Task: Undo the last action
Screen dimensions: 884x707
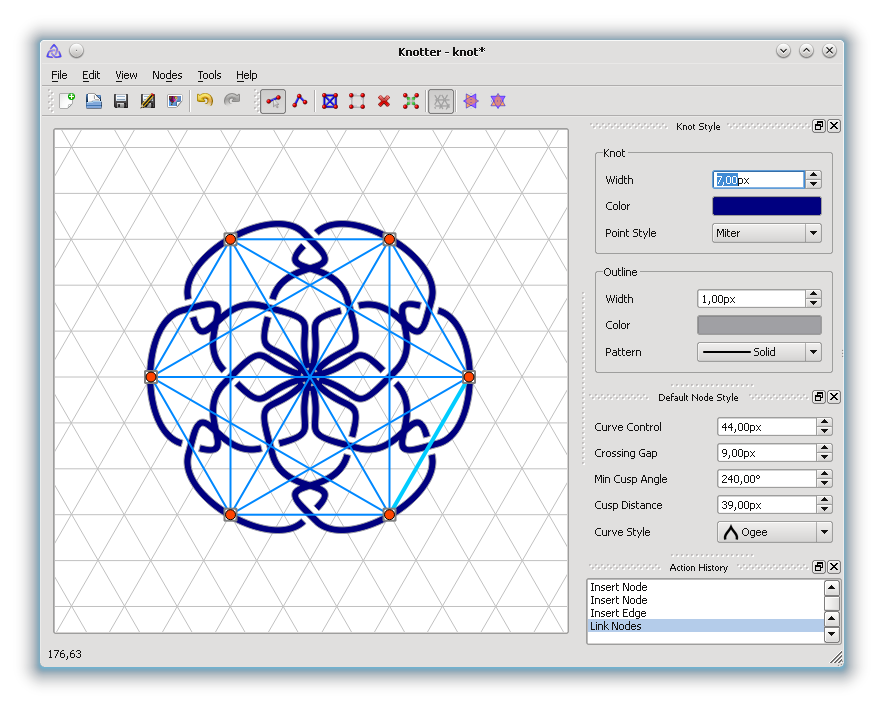Action: tap(205, 101)
